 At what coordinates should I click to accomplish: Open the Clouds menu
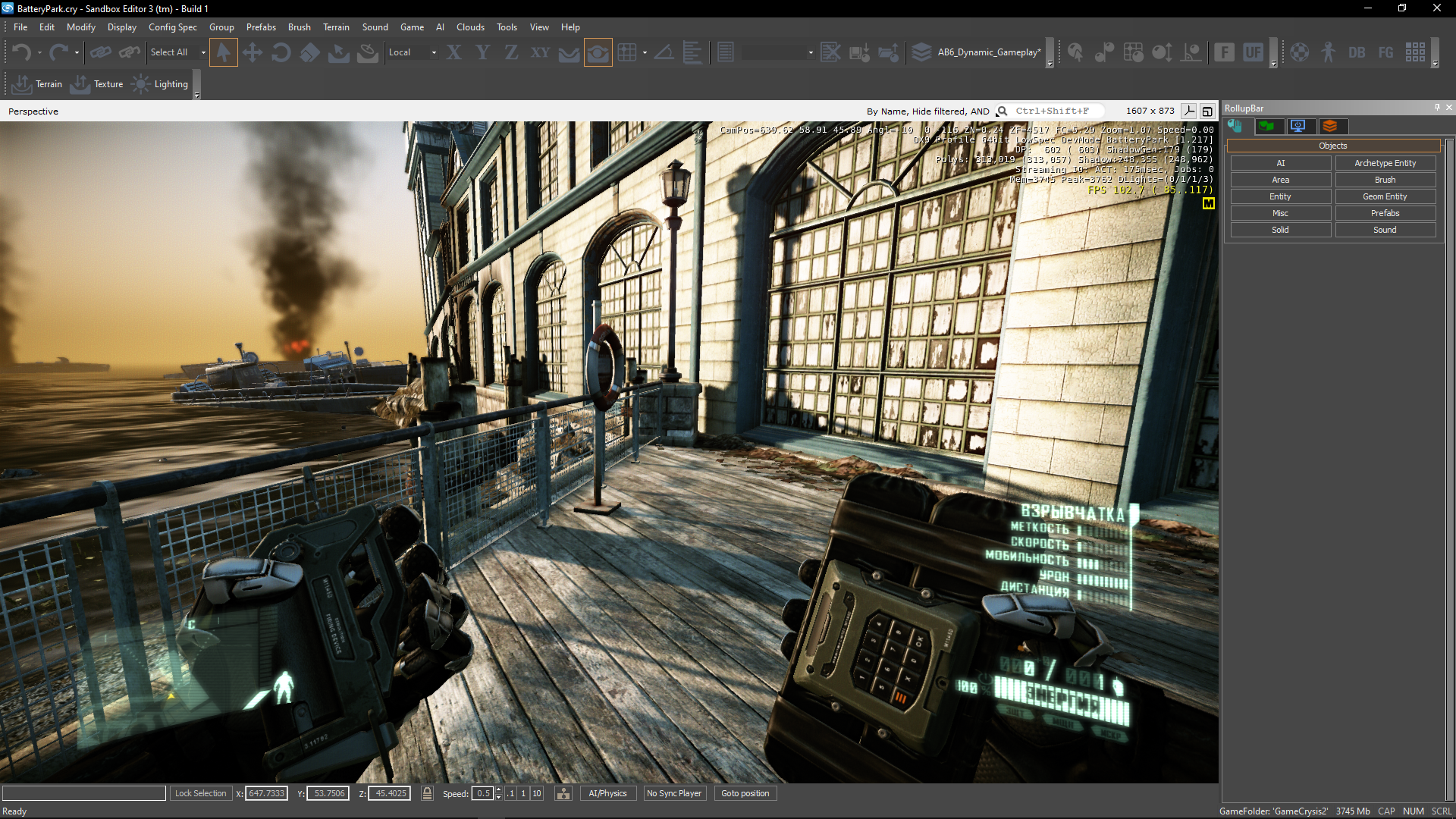pos(469,27)
